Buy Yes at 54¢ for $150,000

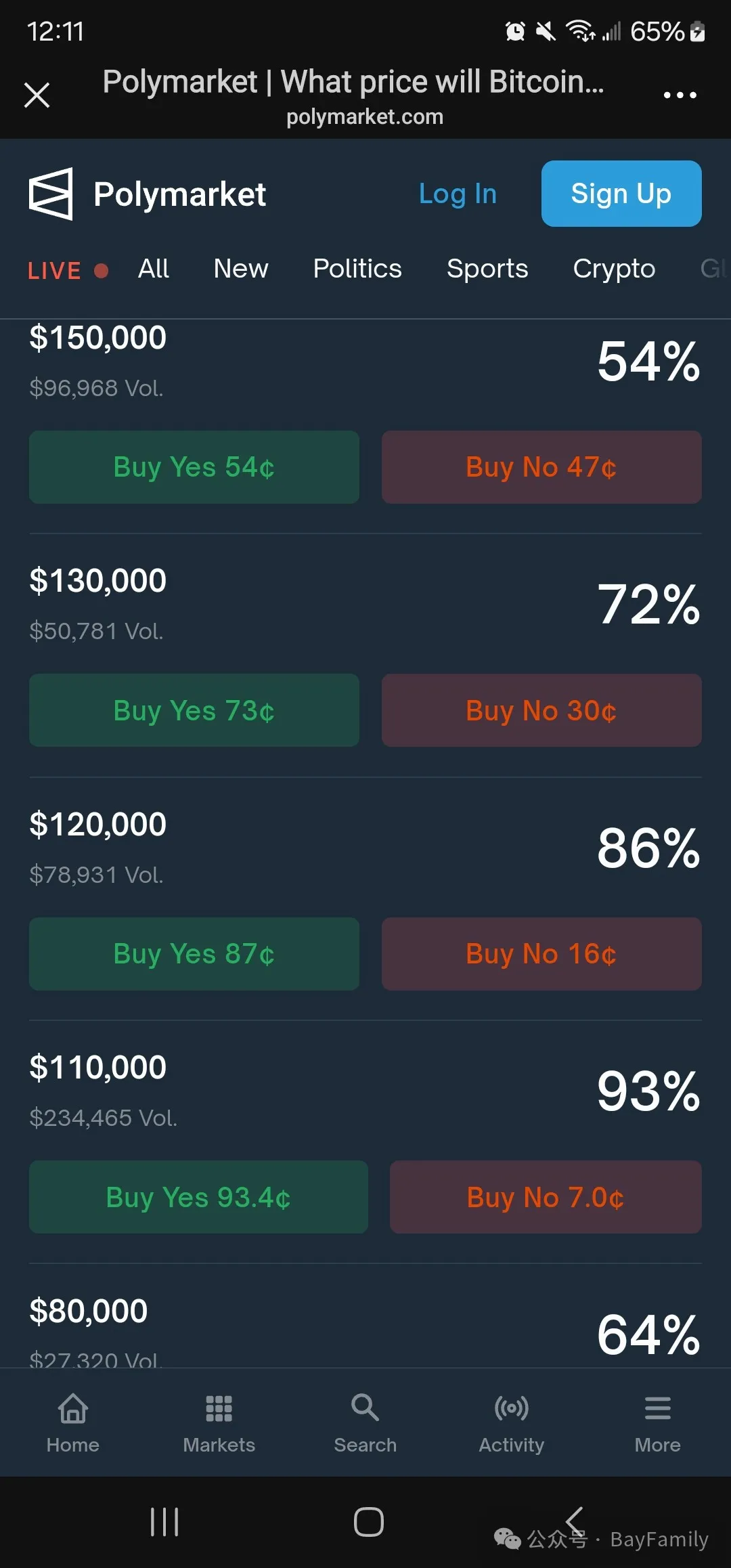pyautogui.click(x=194, y=467)
